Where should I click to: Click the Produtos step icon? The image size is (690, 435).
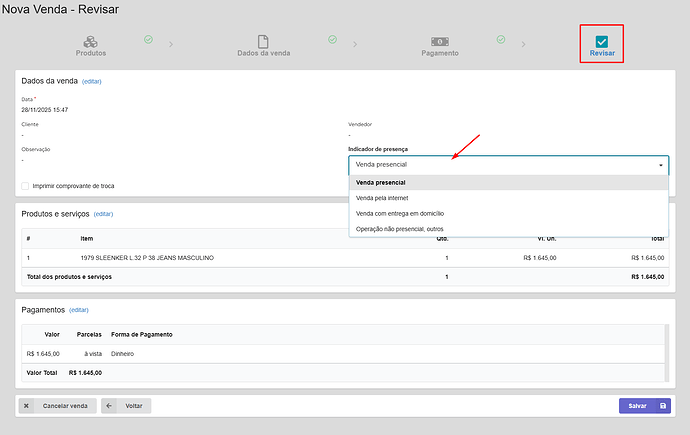[x=89, y=41]
